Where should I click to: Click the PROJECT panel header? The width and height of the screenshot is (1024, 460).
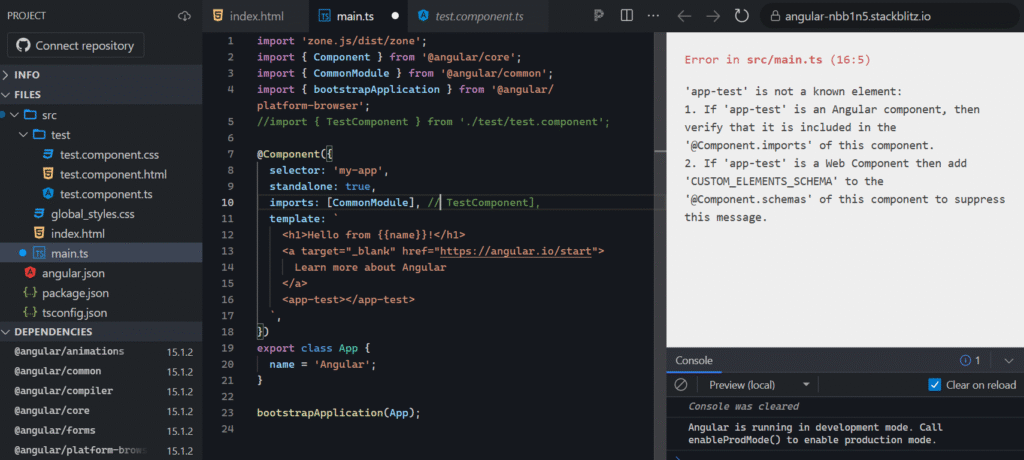pyautogui.click(x=26, y=16)
